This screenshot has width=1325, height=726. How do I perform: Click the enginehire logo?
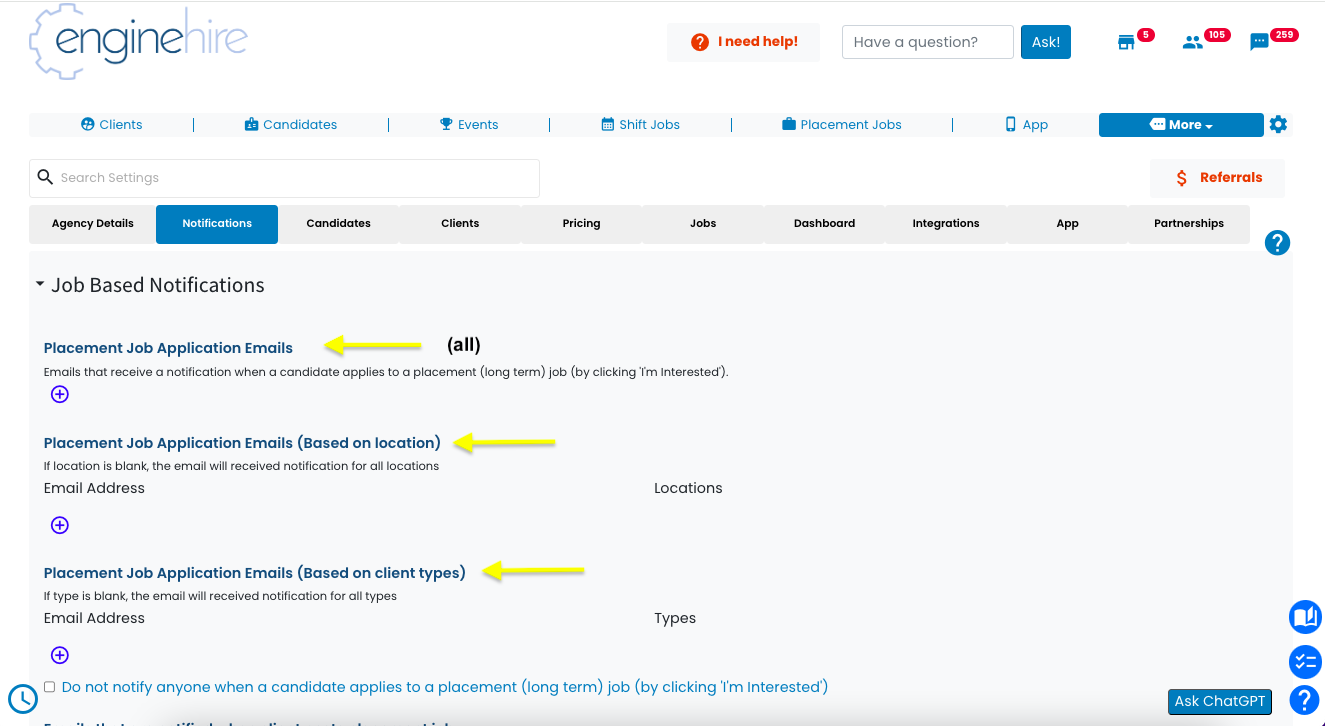[138, 40]
